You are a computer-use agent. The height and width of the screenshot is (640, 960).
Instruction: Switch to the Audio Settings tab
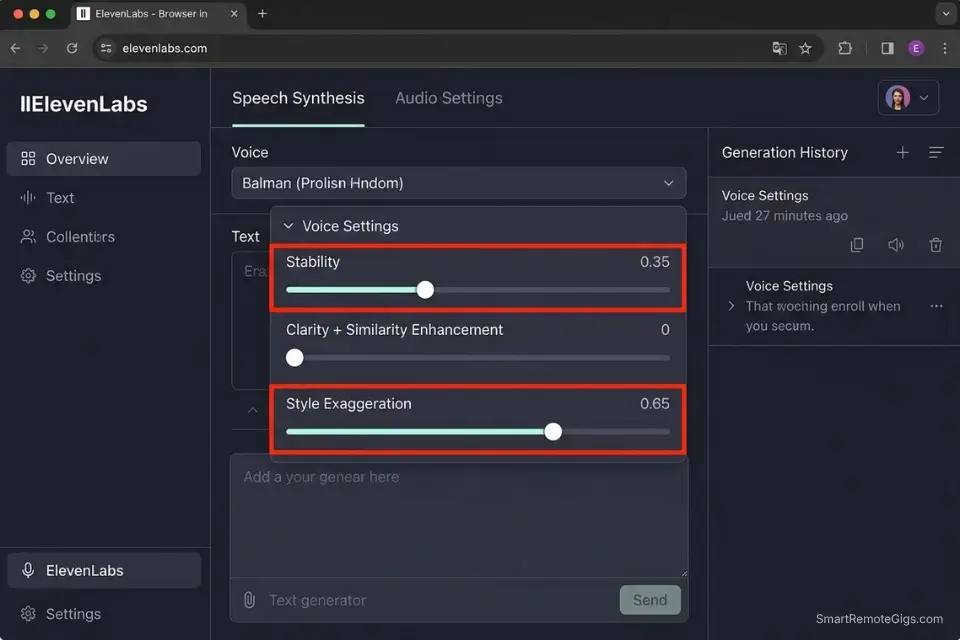(x=449, y=98)
